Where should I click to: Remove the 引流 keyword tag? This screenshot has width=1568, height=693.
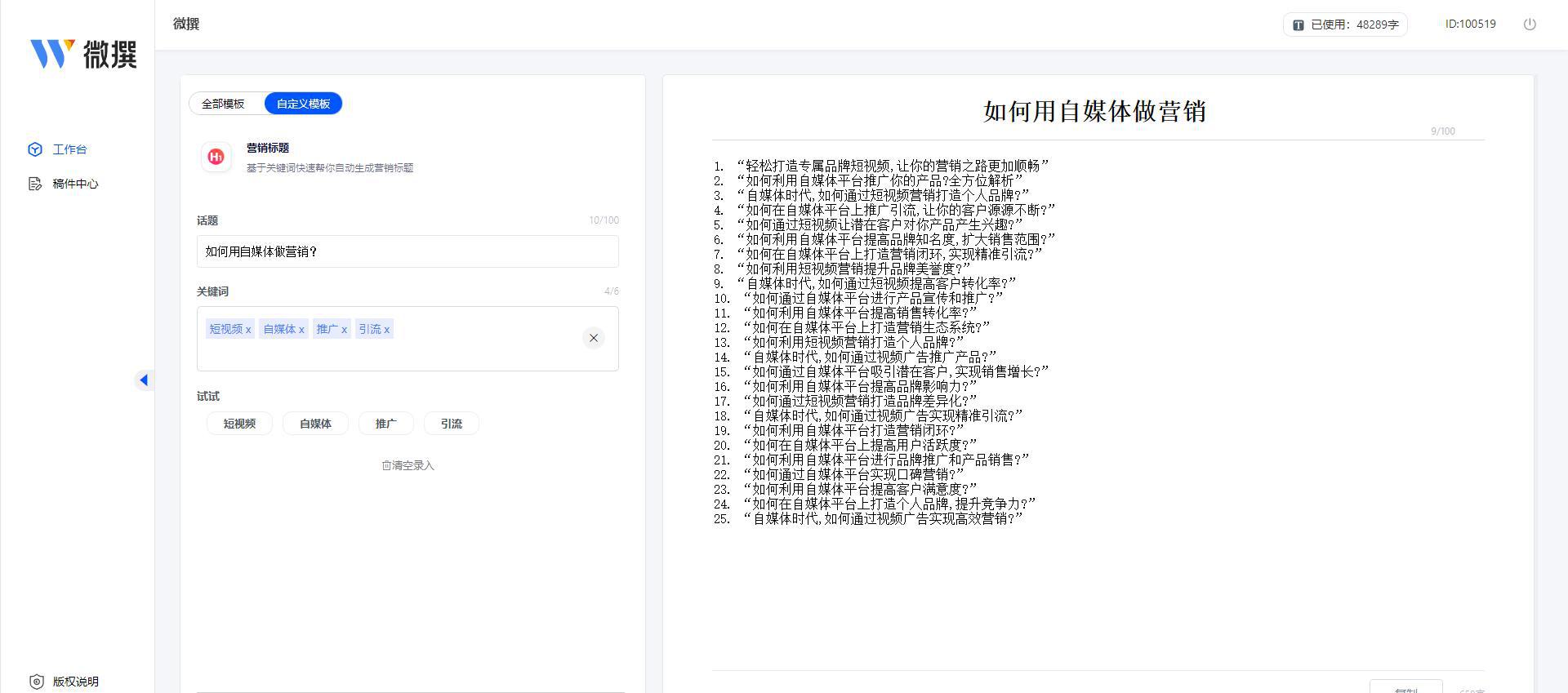[x=387, y=330]
